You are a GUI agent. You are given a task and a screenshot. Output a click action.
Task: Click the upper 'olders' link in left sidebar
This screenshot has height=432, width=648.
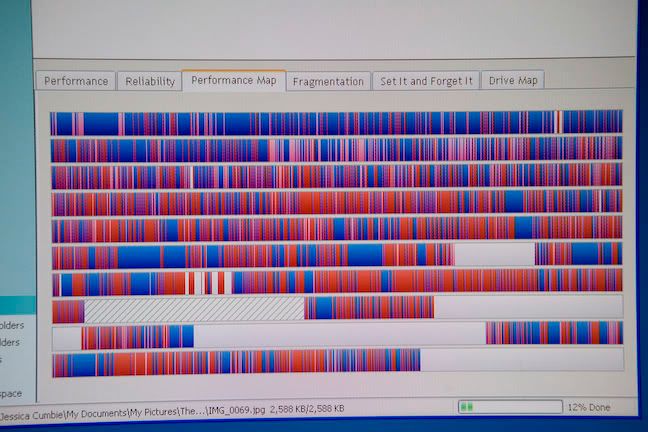pos(12,325)
